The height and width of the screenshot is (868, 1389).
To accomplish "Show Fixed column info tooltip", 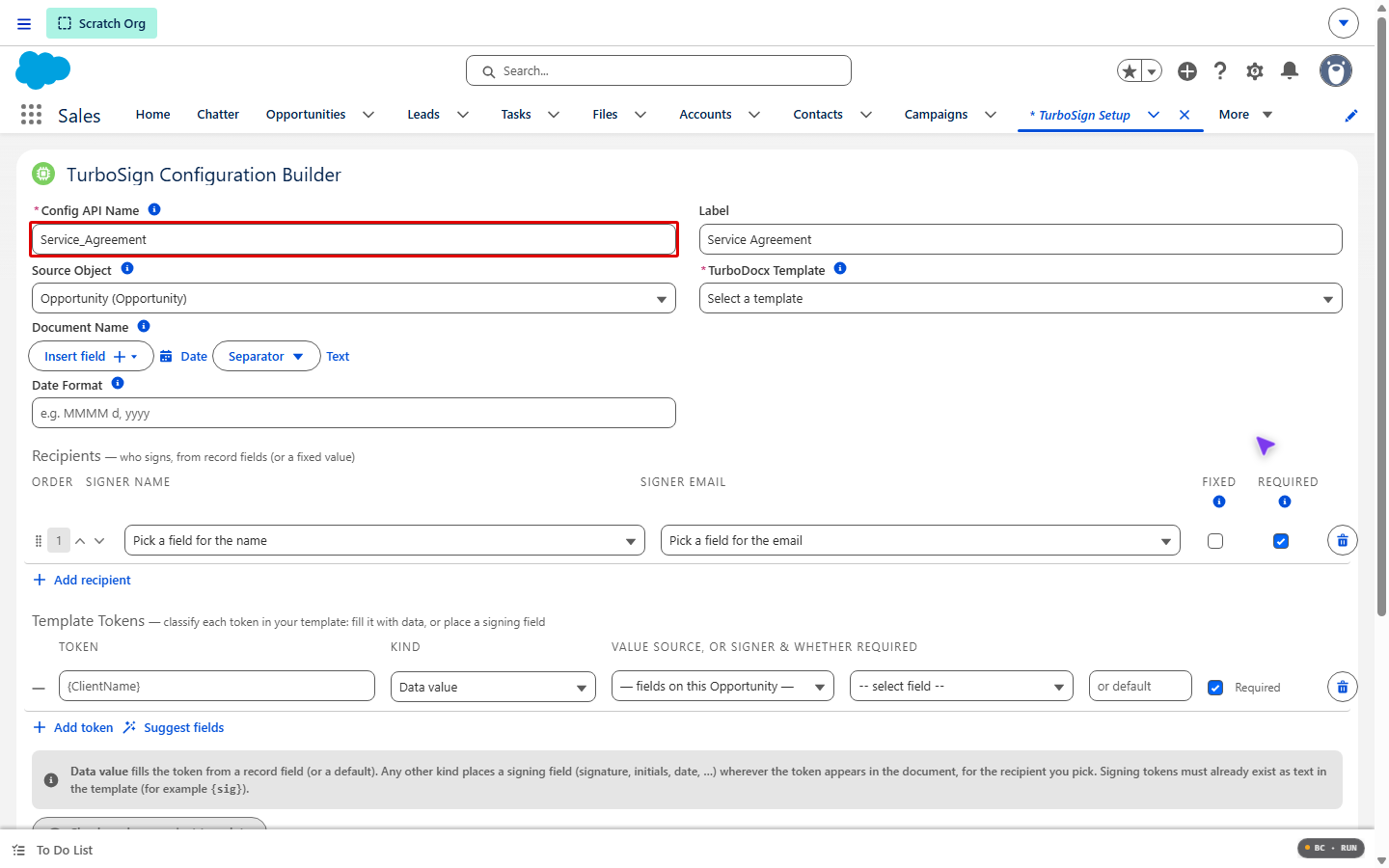I will (1219, 502).
